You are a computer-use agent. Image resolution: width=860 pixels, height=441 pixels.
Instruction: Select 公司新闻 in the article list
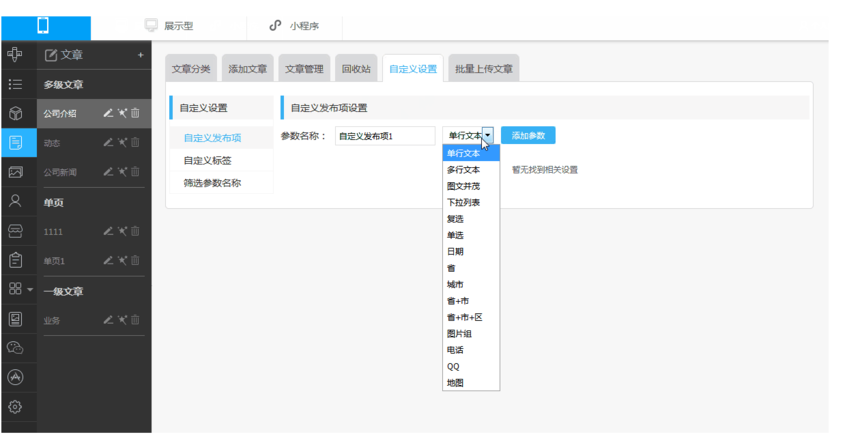coord(60,172)
